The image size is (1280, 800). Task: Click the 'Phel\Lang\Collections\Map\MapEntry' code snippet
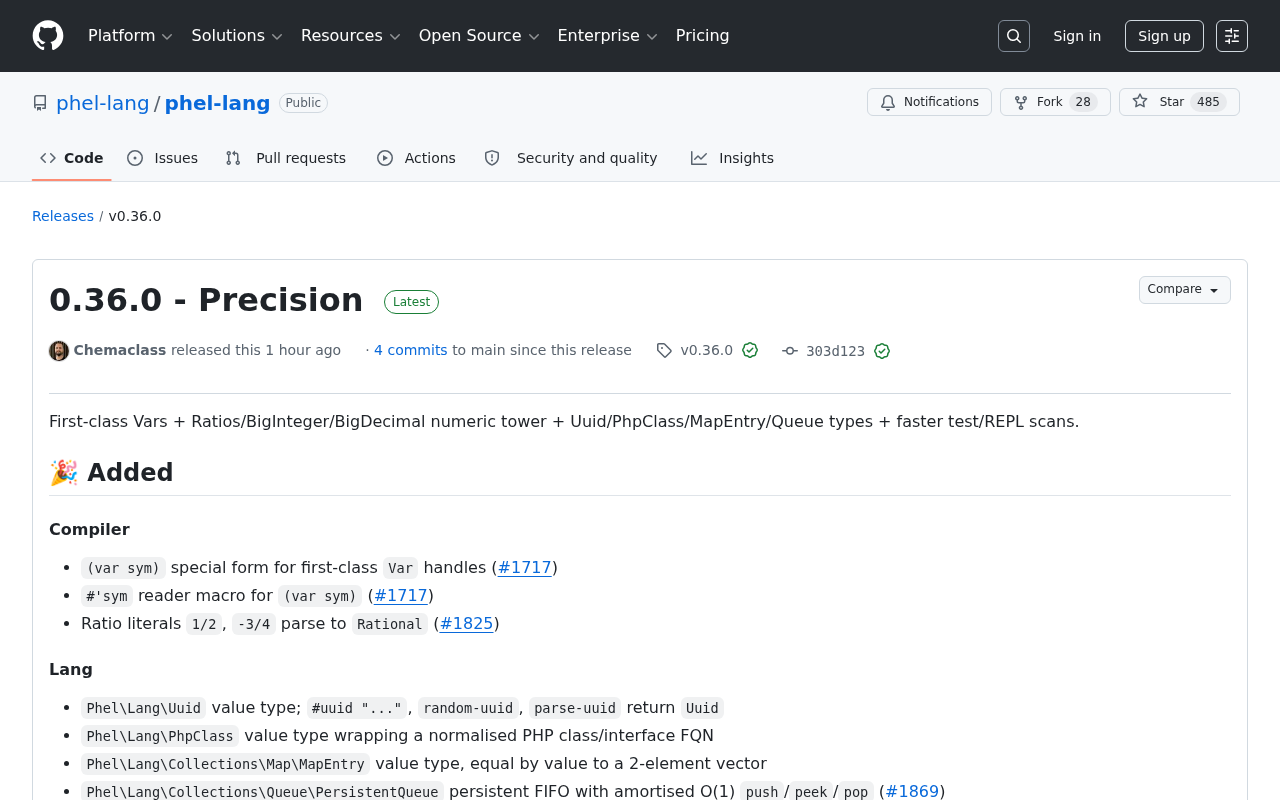point(225,764)
